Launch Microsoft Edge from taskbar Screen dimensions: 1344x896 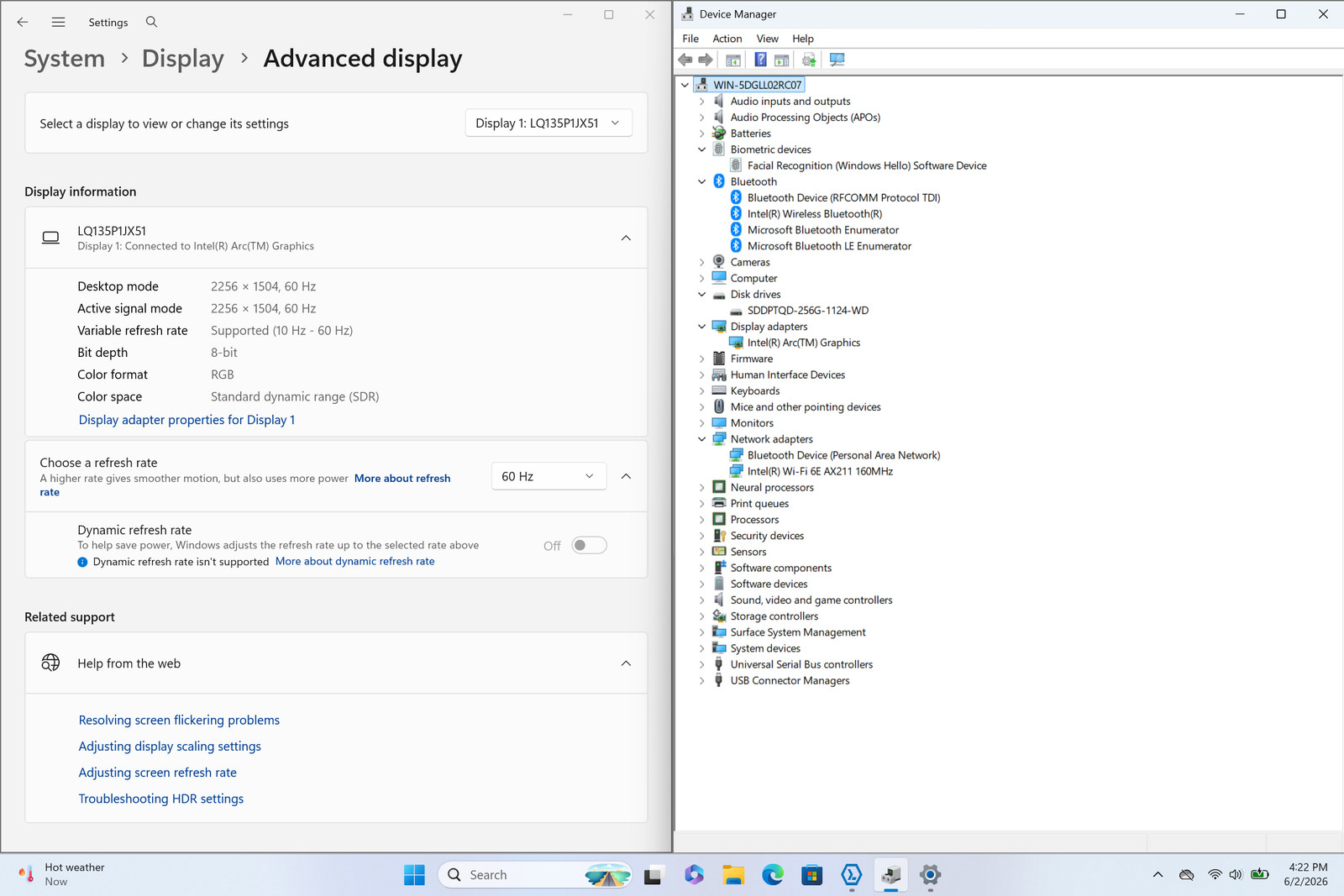tap(773, 875)
